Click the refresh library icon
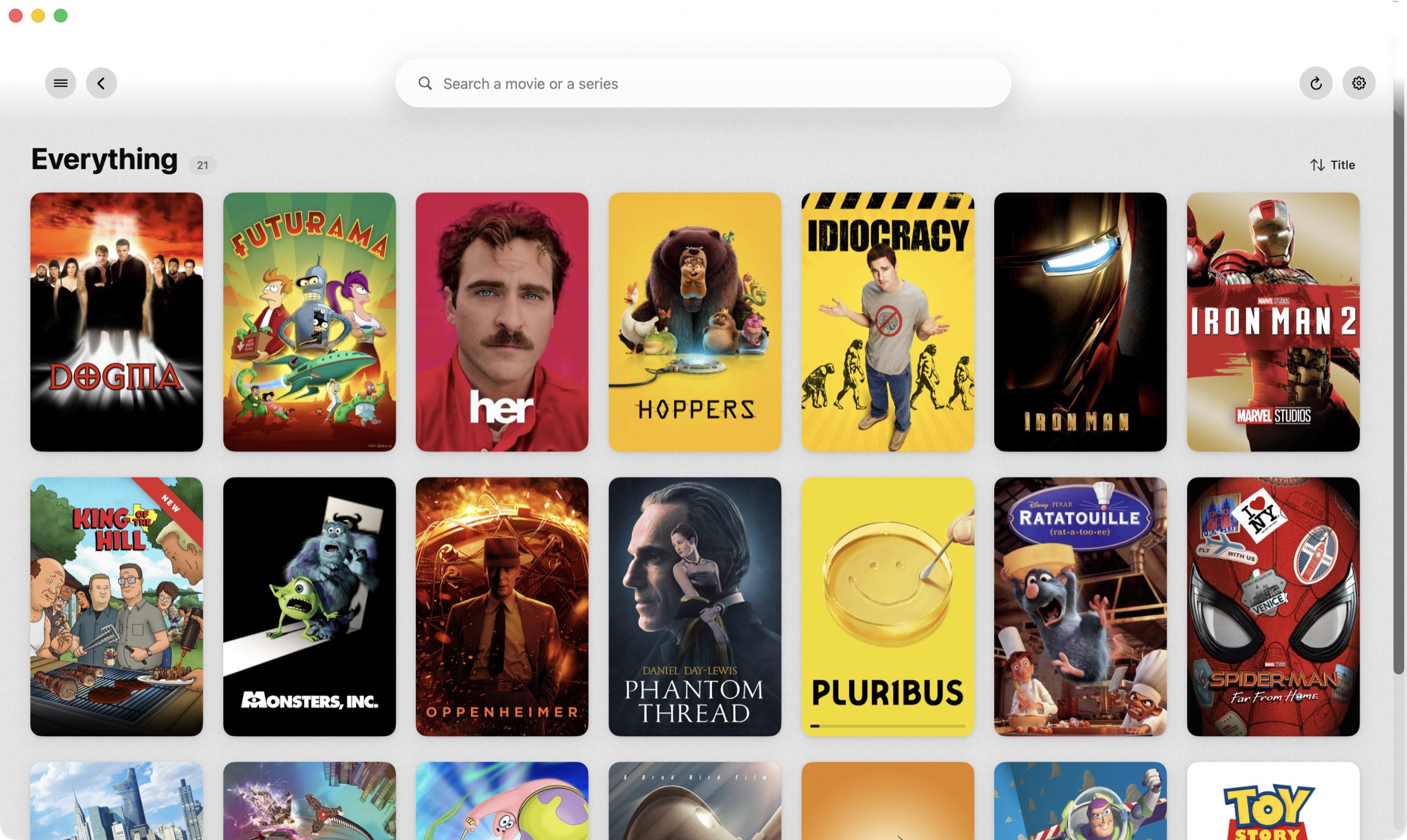This screenshot has height=840, width=1407. pyautogui.click(x=1316, y=83)
